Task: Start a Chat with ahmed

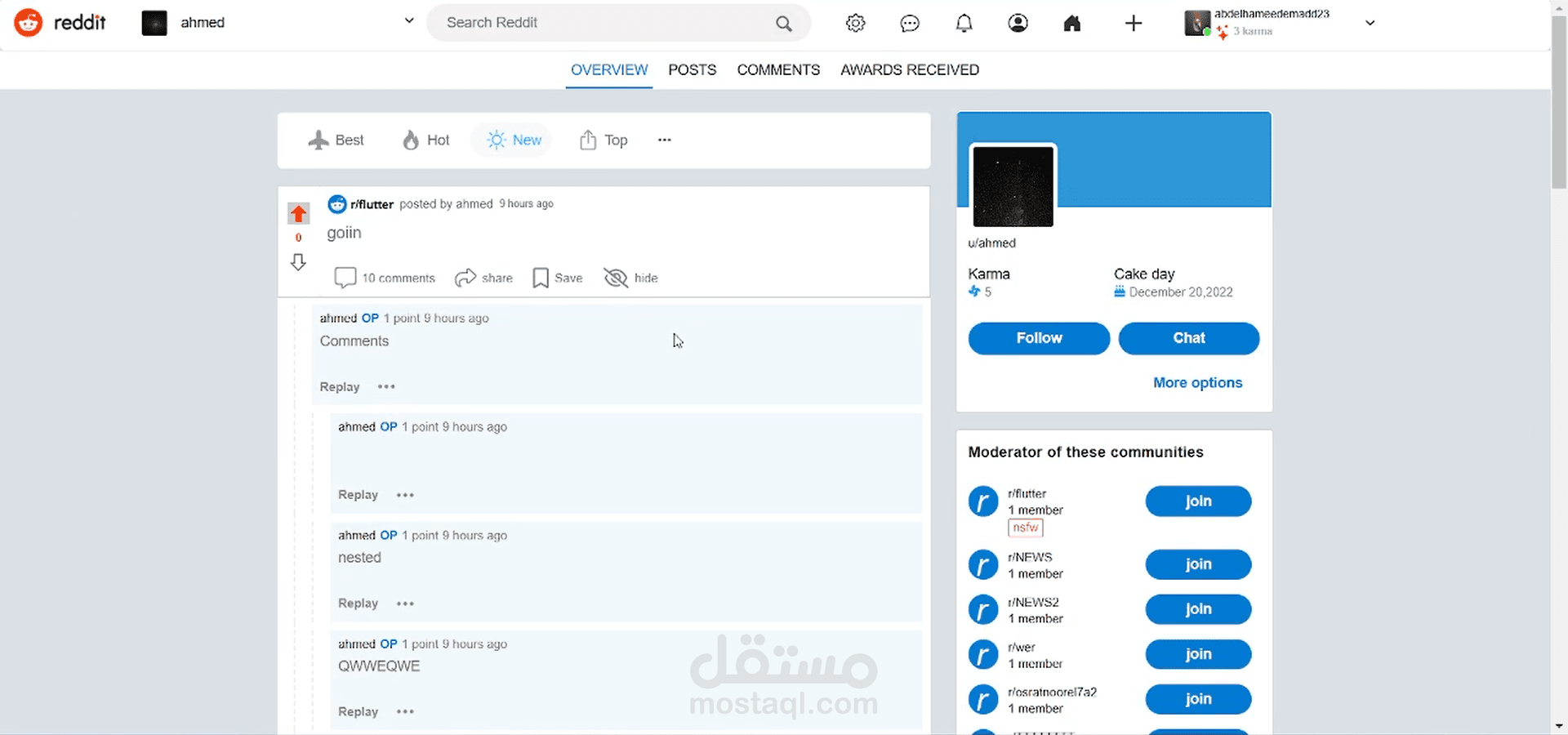Action: pyautogui.click(x=1188, y=338)
